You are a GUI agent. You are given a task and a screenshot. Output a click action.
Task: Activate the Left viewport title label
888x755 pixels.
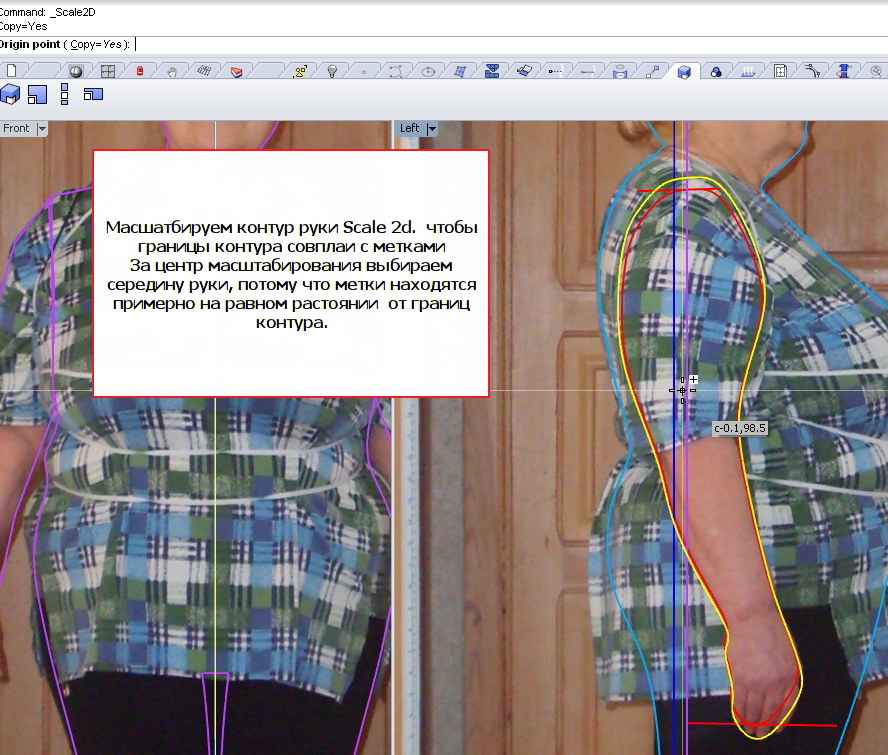(x=409, y=129)
